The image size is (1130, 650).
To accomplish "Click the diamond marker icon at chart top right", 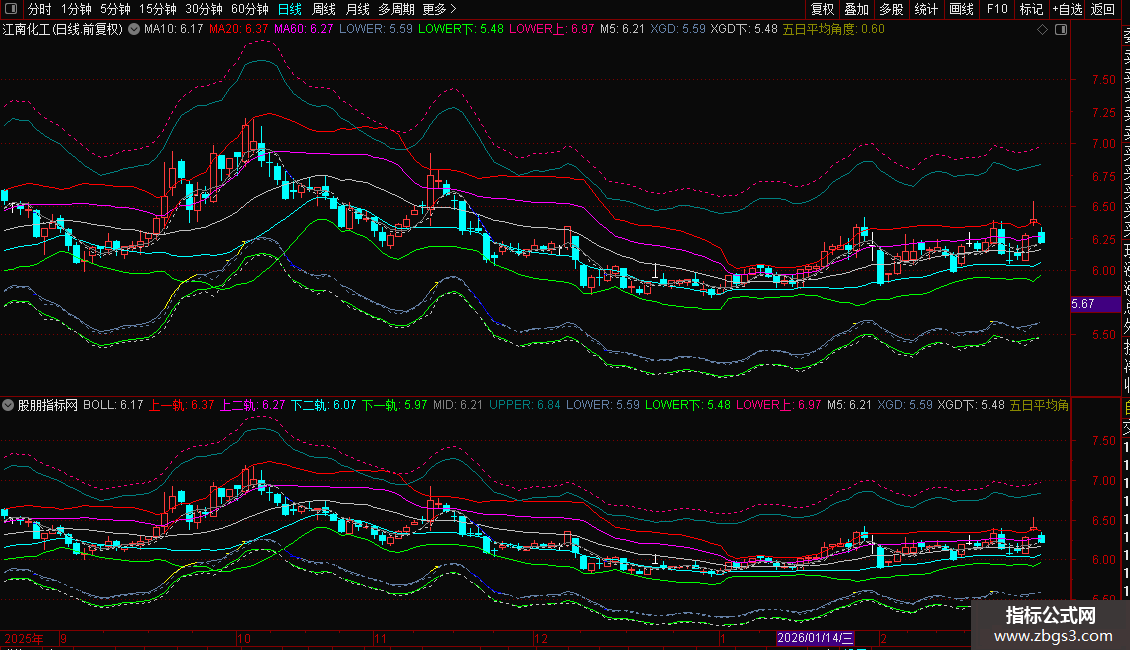I will tap(1042, 30).
